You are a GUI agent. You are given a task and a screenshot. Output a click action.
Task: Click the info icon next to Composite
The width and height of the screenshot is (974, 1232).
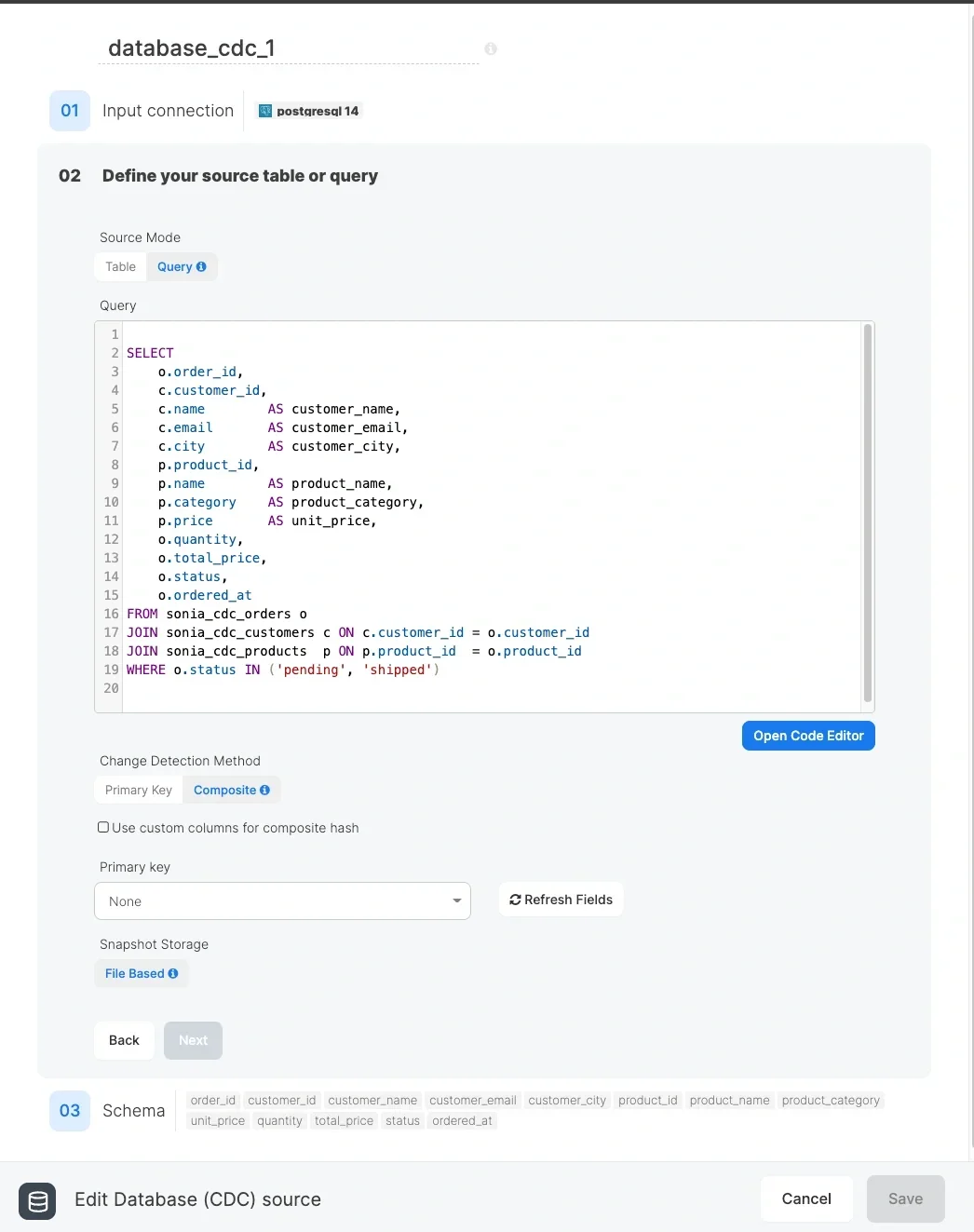coord(264,790)
